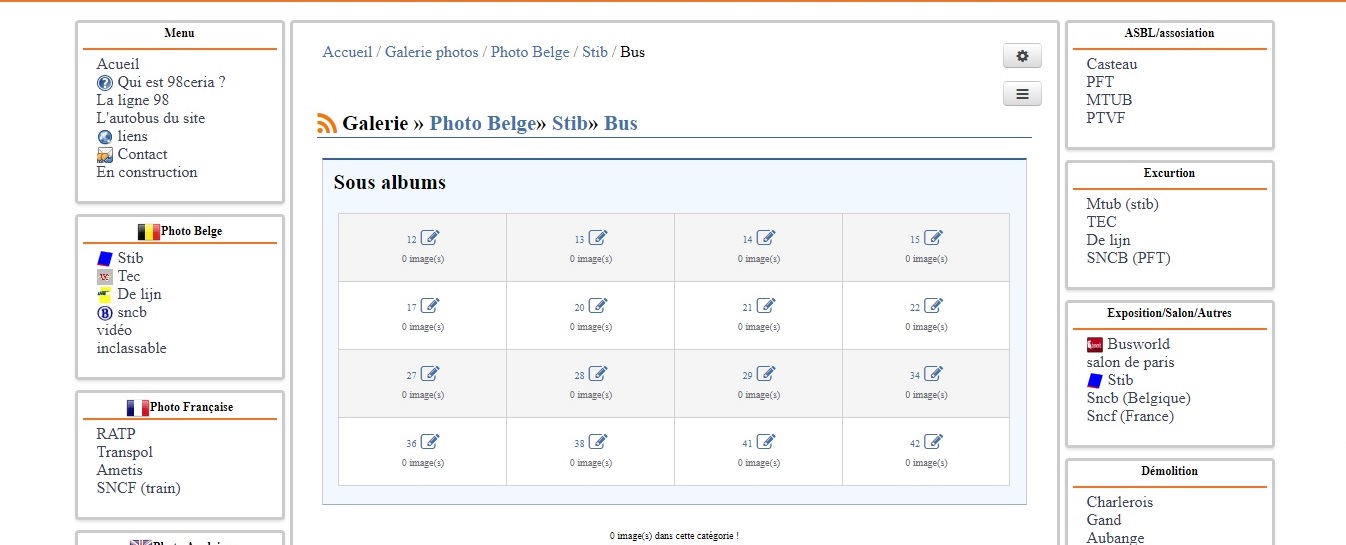Open the hamburger list menu button
The image size is (1346, 545).
coord(1022,94)
